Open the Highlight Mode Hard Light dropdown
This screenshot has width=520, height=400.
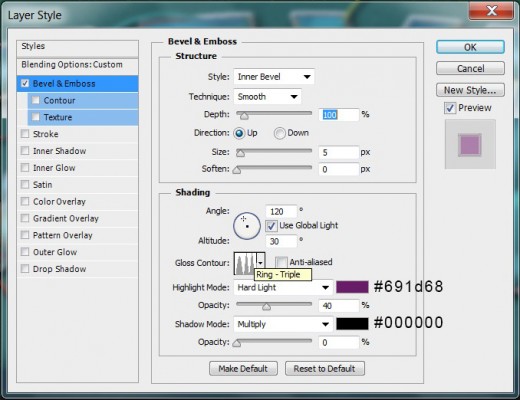(x=283, y=287)
